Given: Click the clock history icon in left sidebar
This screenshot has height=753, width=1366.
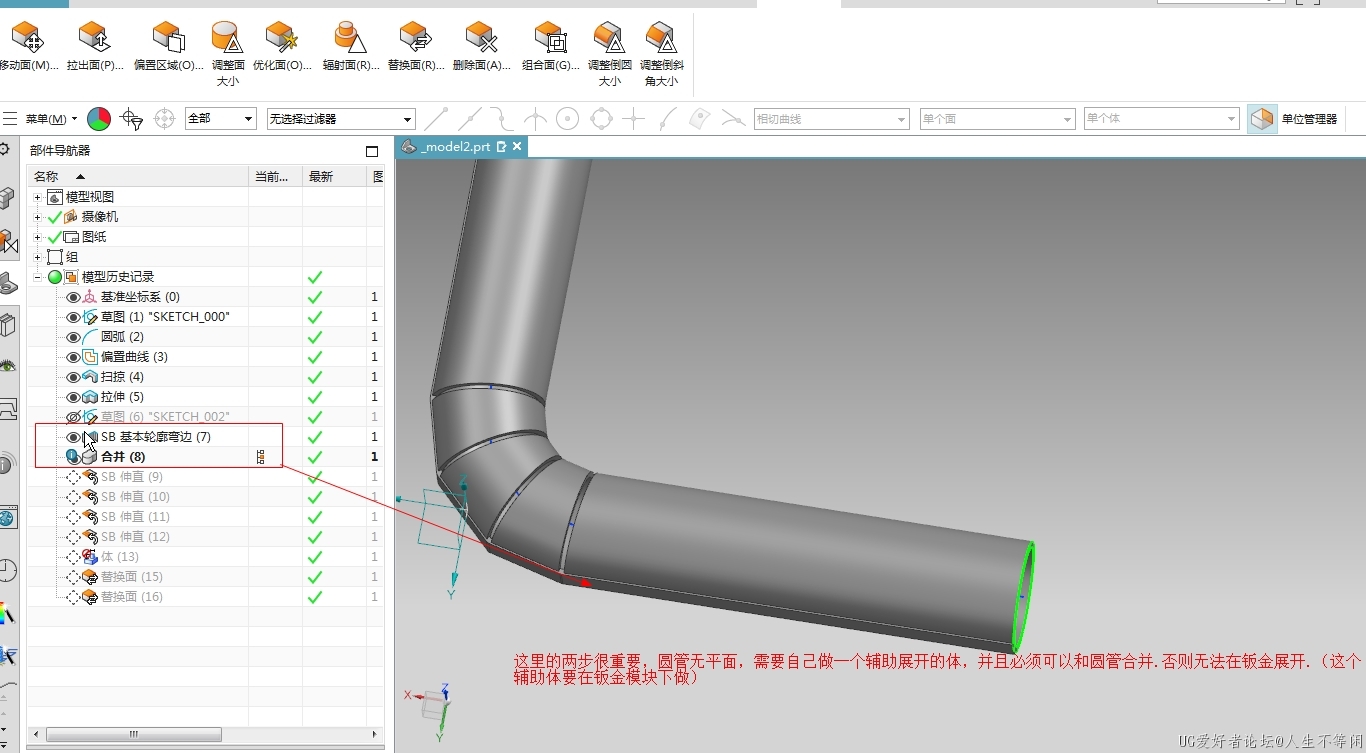Looking at the screenshot, I should coord(8,571).
